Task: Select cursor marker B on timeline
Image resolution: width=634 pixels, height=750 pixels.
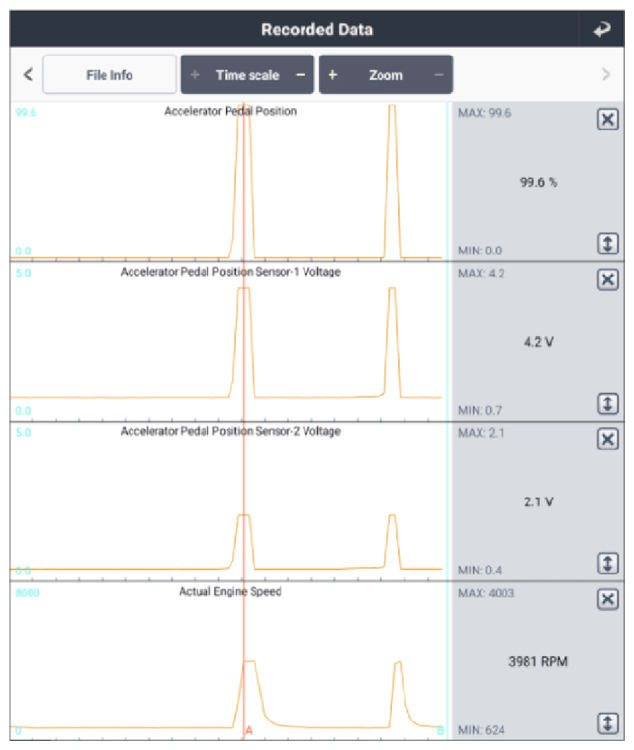Action: pyautogui.click(x=440, y=731)
